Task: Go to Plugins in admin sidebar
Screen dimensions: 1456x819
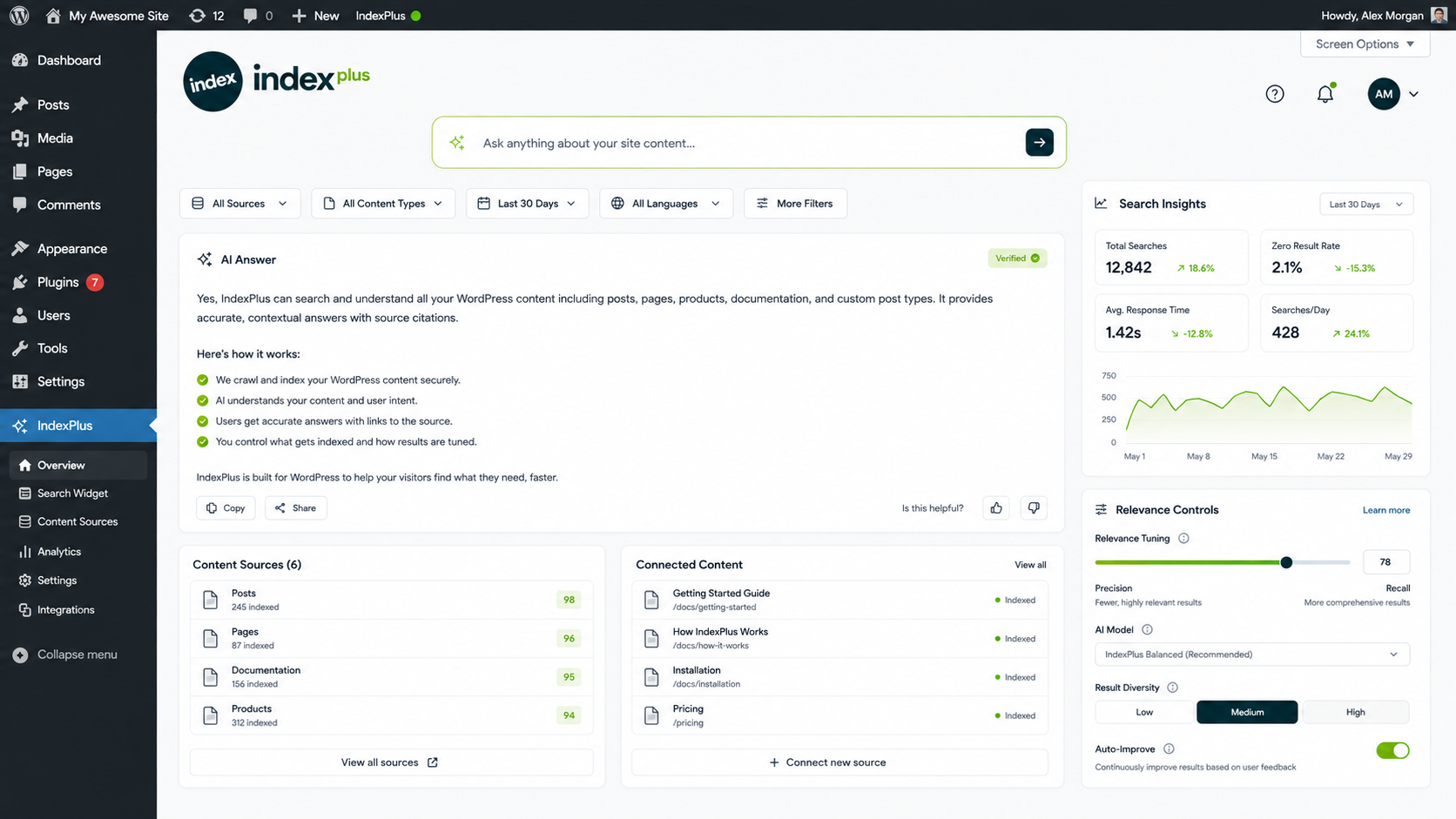Action: (57, 282)
